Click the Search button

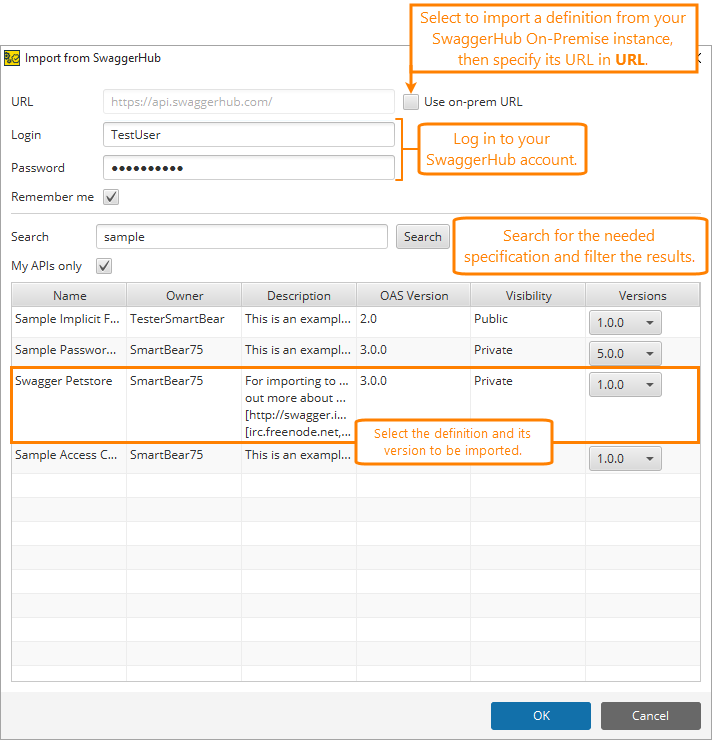pyautogui.click(x=422, y=236)
